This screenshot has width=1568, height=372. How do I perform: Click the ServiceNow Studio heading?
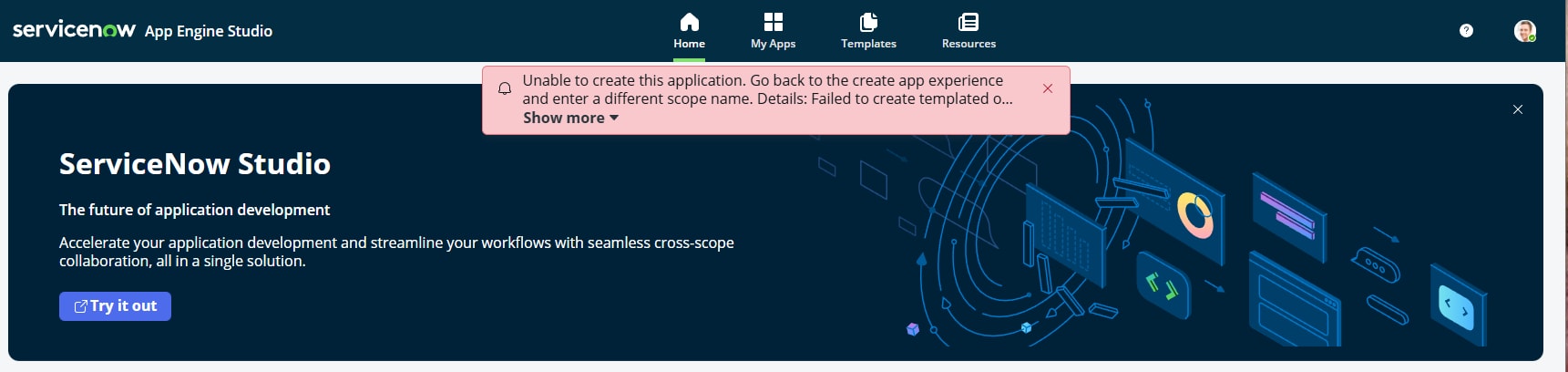195,163
